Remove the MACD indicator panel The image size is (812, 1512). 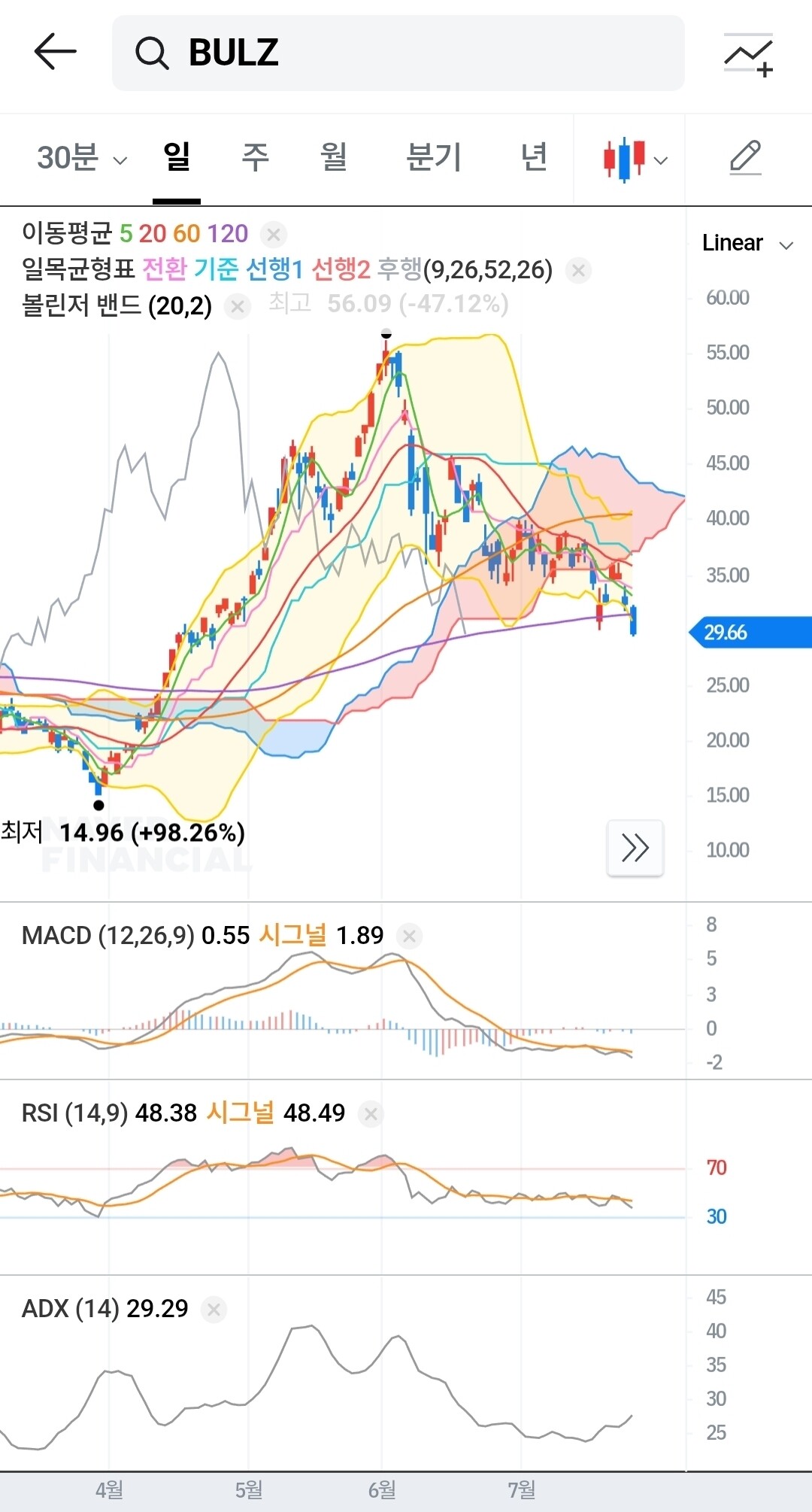(x=410, y=936)
